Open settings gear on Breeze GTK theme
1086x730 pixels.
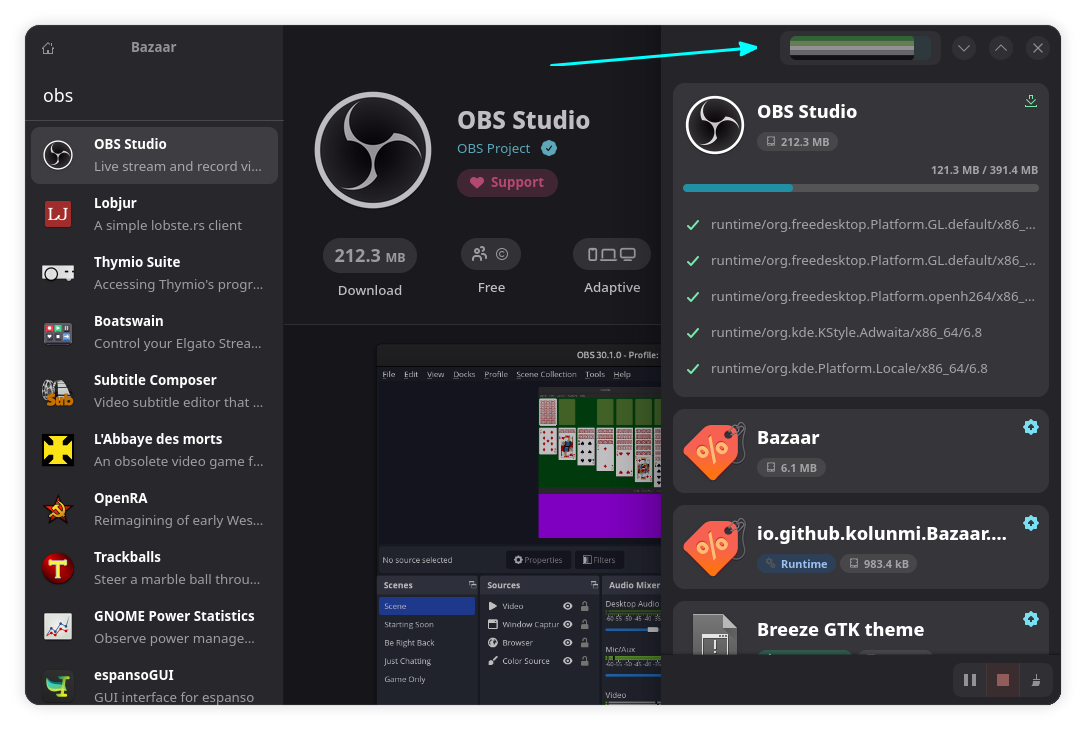point(1031,619)
